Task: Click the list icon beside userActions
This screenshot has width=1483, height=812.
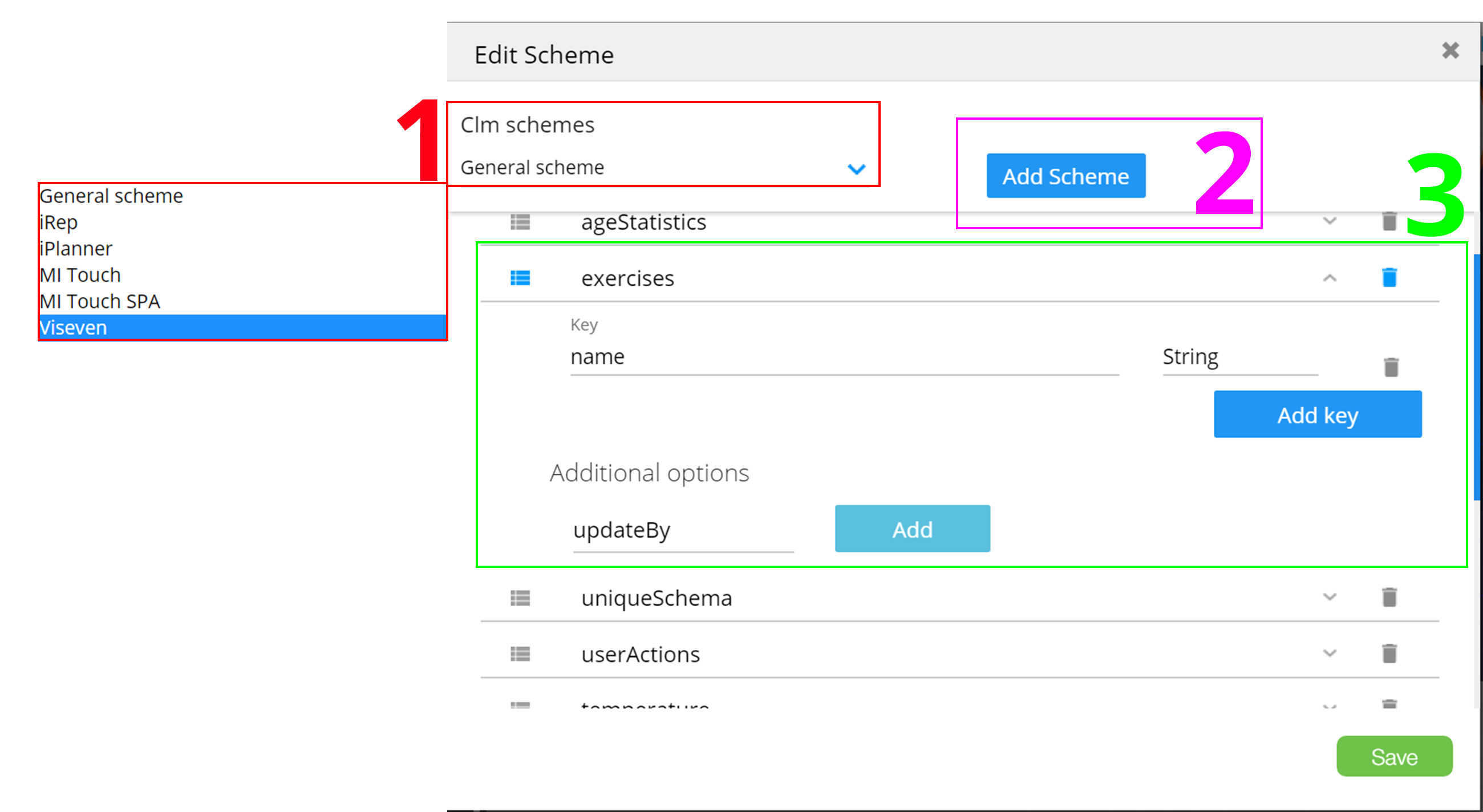Action: [520, 654]
